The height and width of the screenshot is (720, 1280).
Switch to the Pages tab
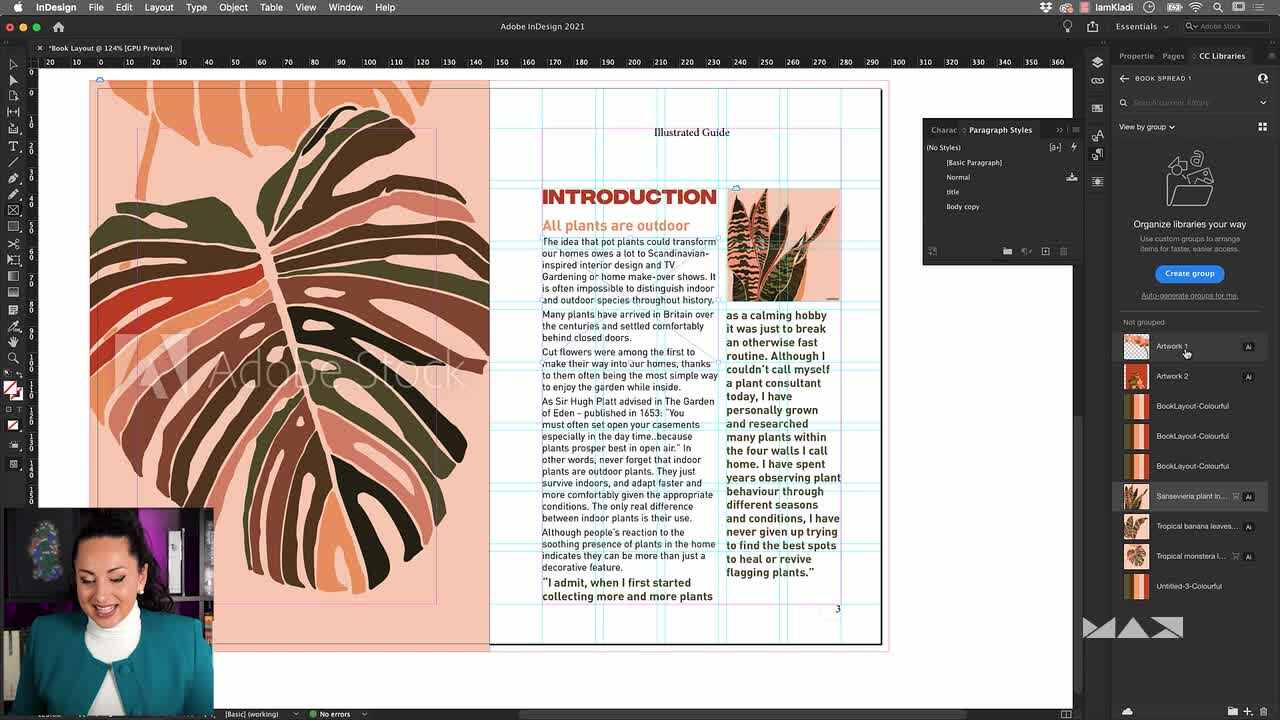(x=1173, y=56)
